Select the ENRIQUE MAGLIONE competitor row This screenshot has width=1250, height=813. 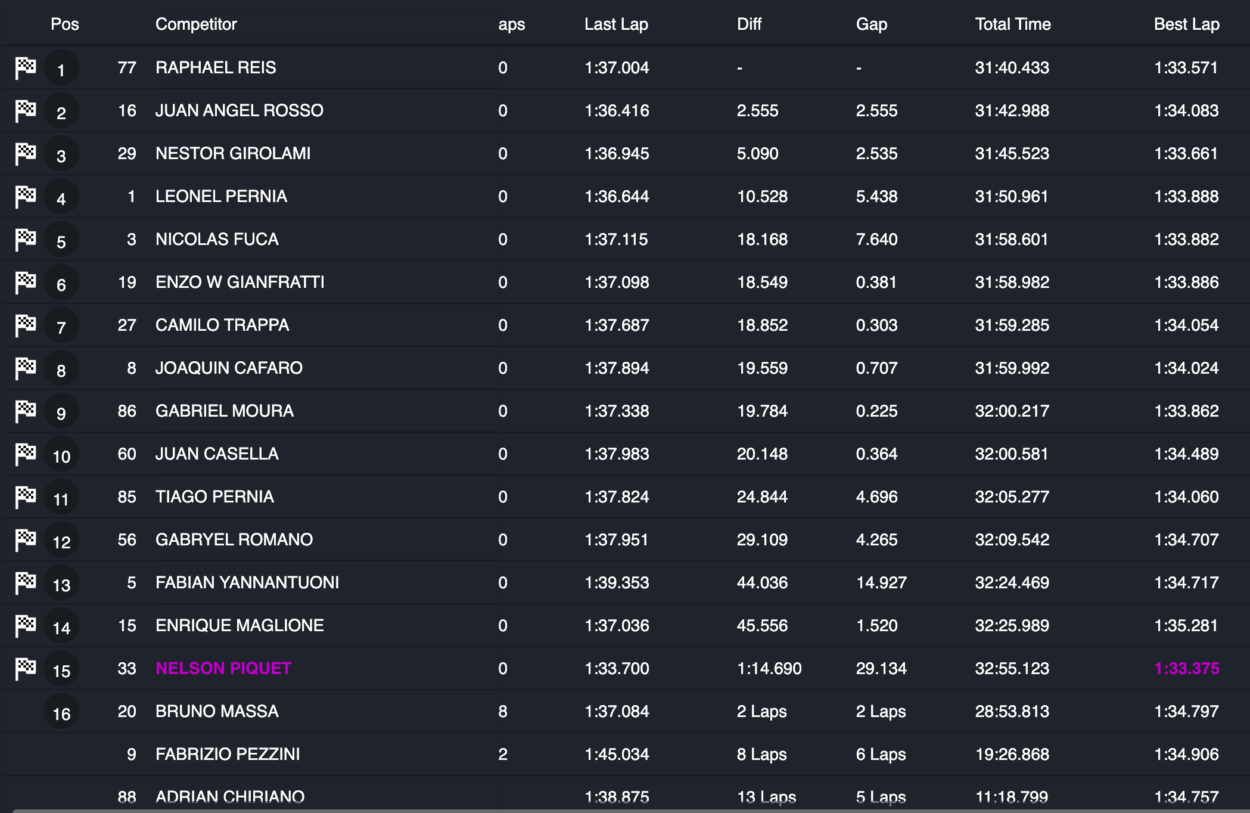625,626
